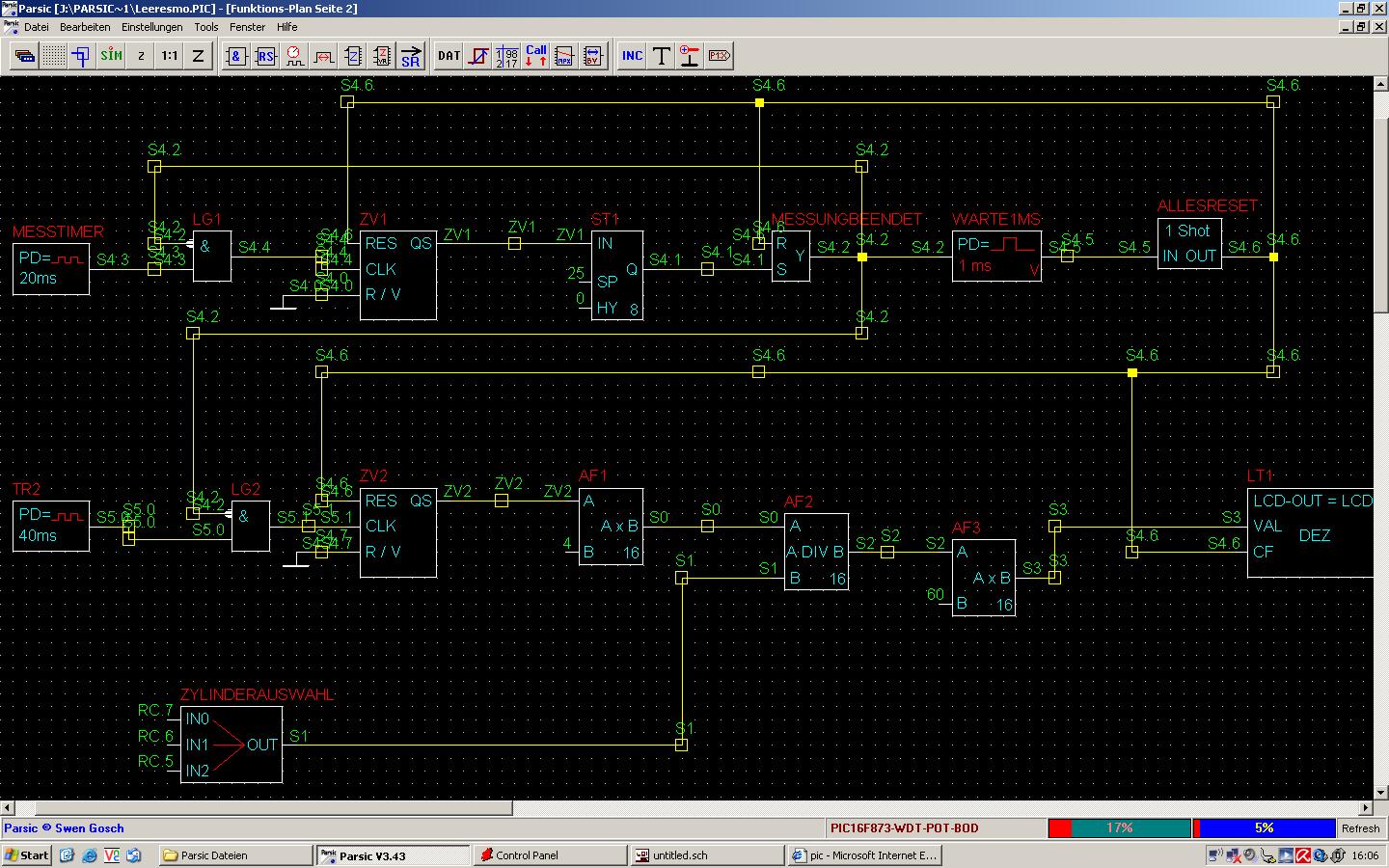Screen dimensions: 1389x868
Task: Click the 17% memory usage bar
Action: 1119,828
